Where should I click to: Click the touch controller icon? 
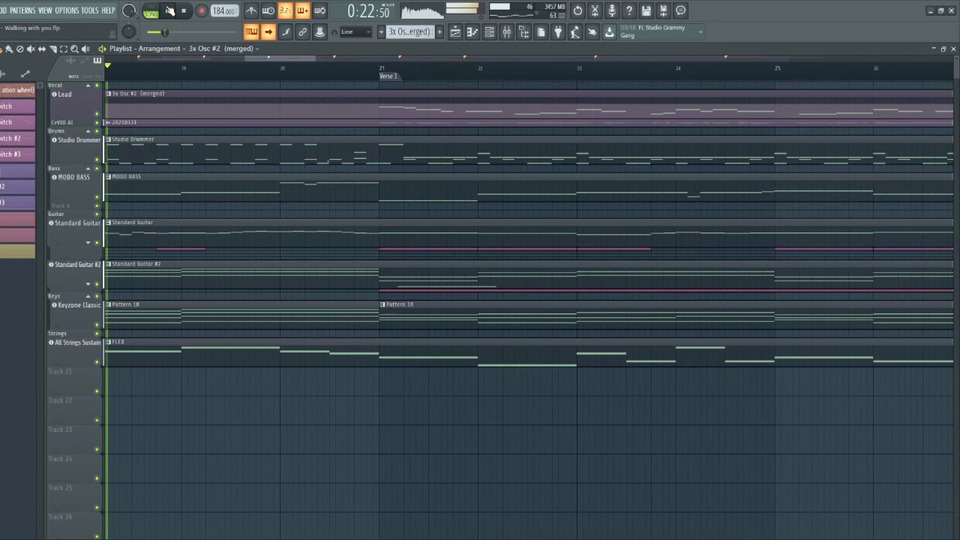[592, 32]
